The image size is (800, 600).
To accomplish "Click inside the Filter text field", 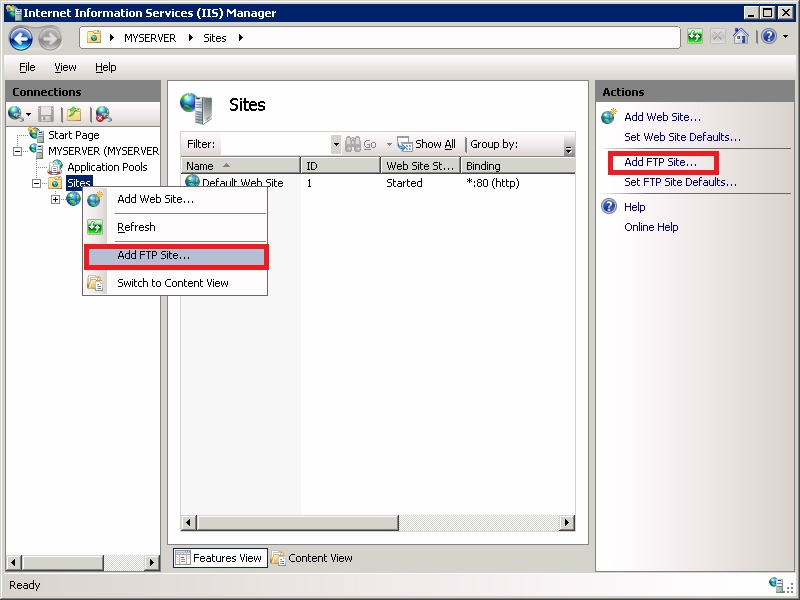I will coord(276,144).
